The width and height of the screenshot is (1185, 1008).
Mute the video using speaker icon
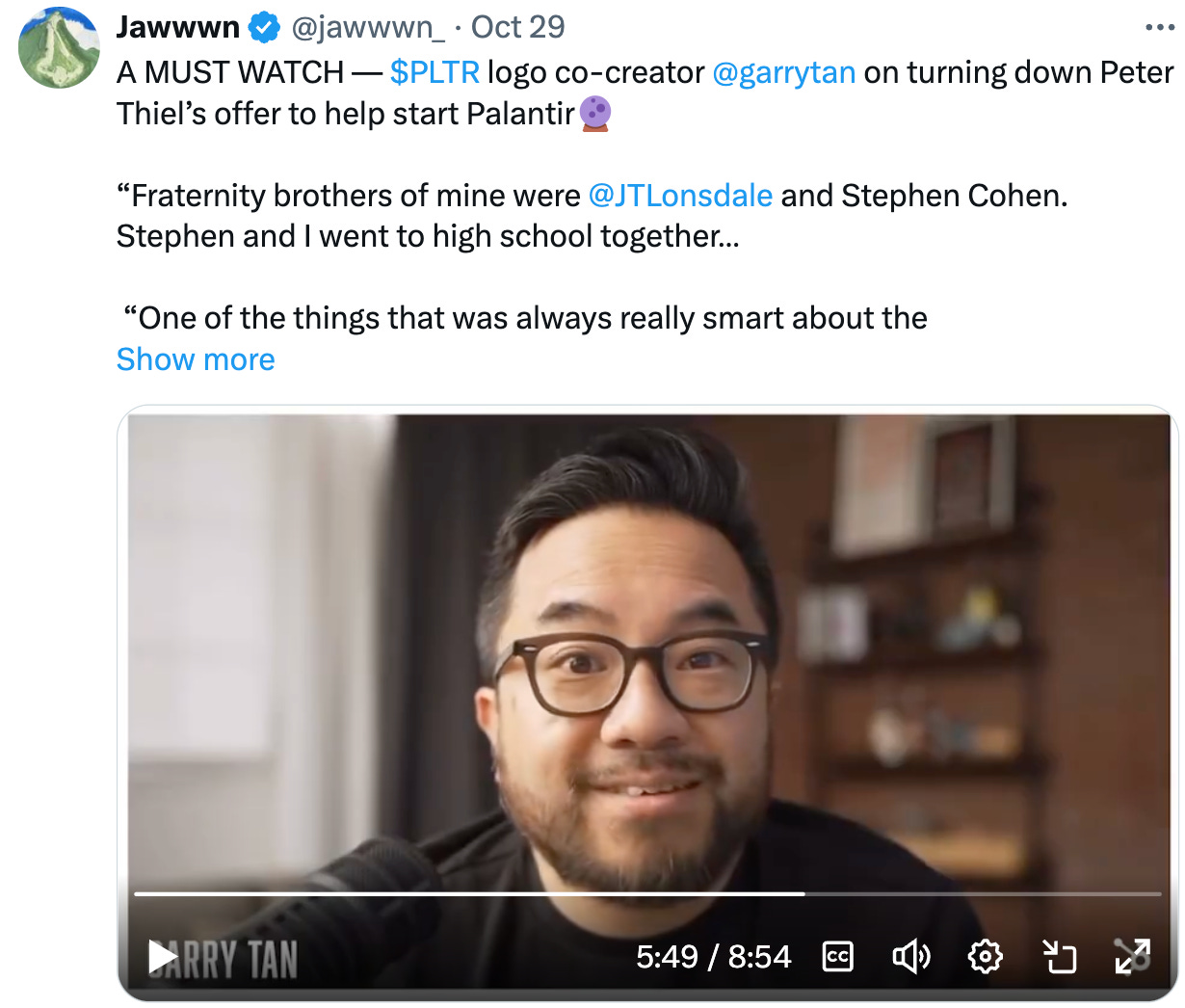(910, 957)
